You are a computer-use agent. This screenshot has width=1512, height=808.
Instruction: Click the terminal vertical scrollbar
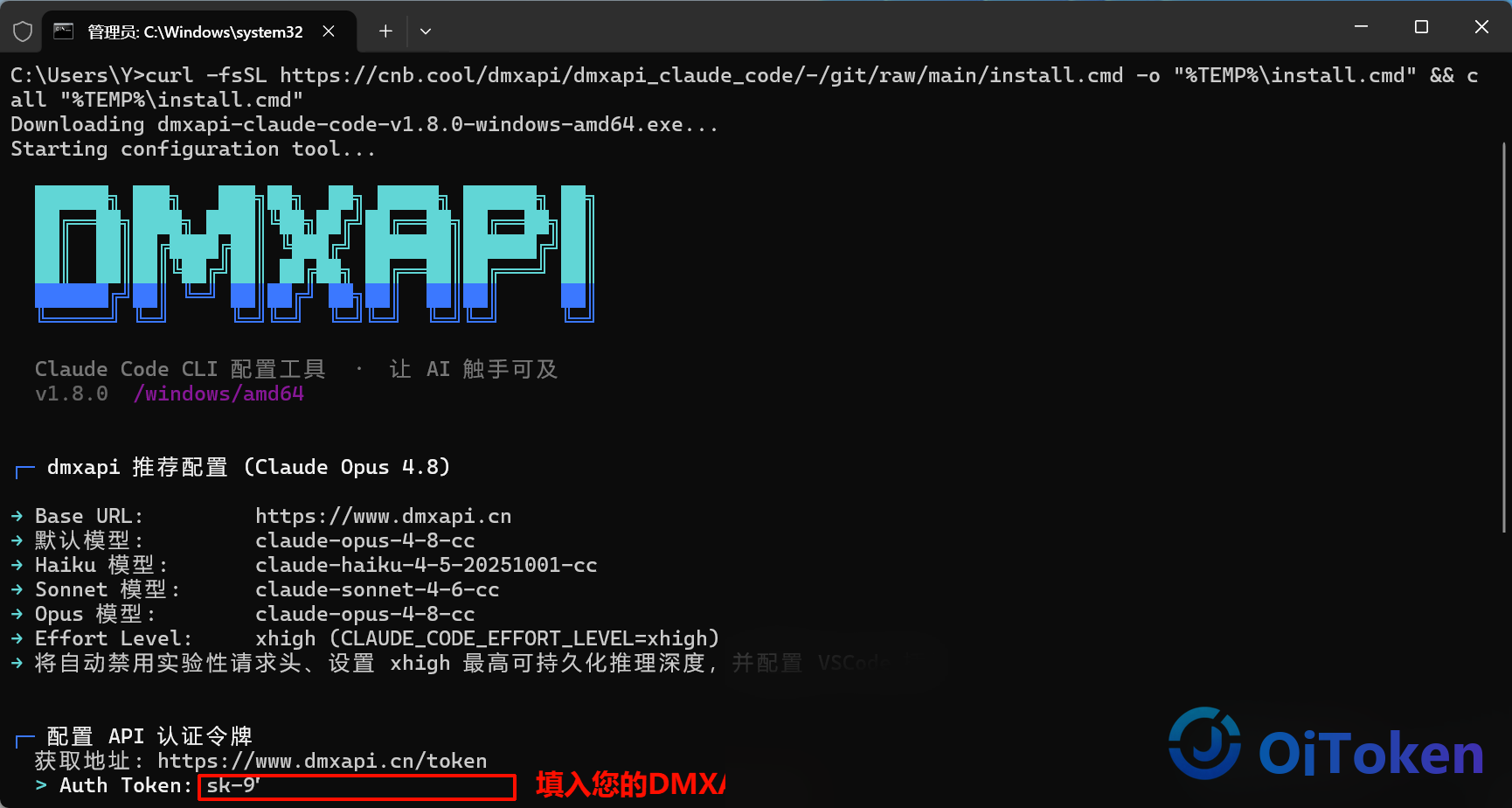tap(1504, 337)
